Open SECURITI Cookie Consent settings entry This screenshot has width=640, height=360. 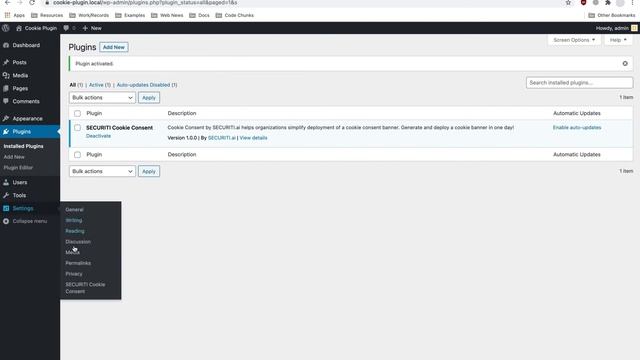pos(85,288)
